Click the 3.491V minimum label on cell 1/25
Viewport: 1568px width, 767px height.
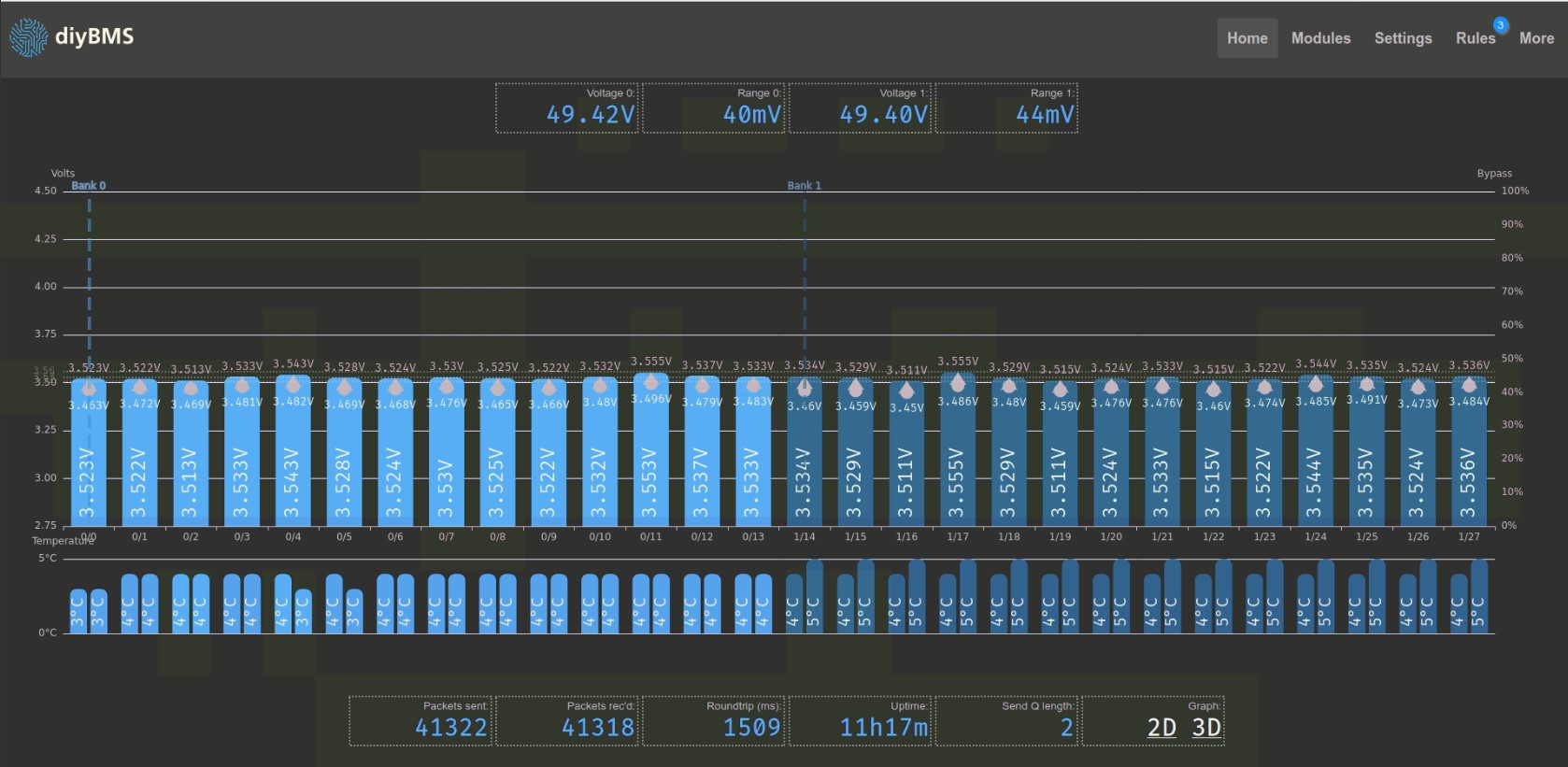[x=1366, y=400]
